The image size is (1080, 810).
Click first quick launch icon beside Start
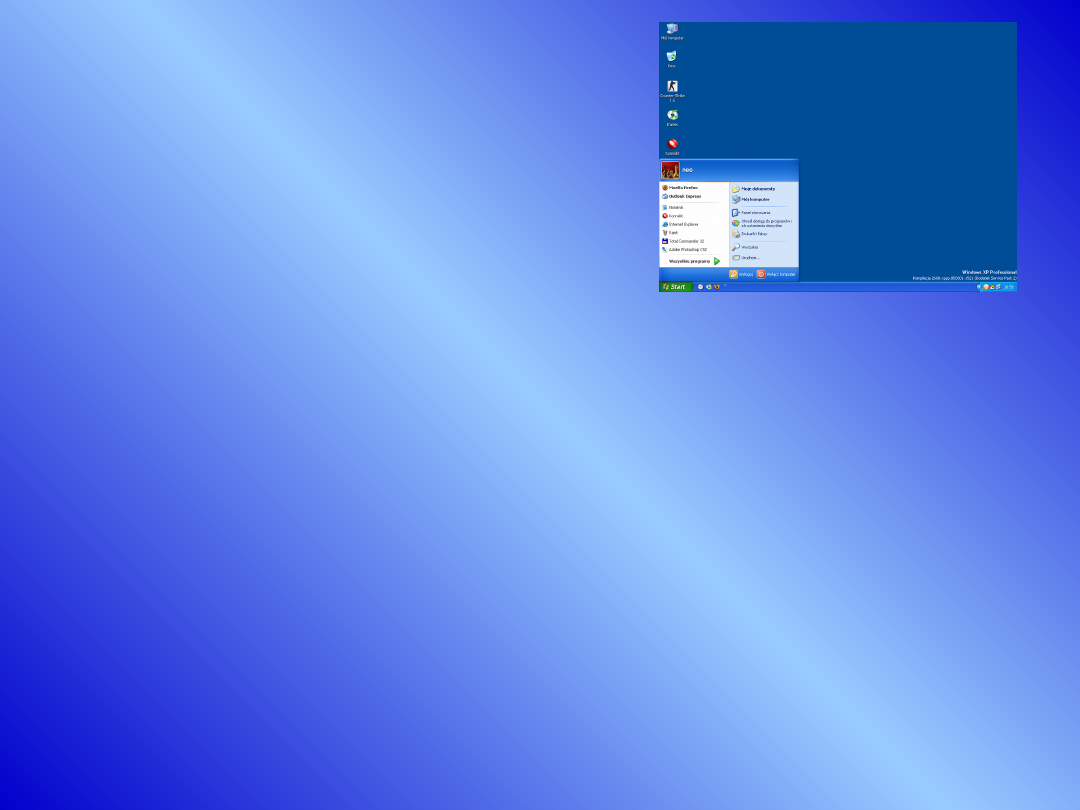tap(700, 287)
